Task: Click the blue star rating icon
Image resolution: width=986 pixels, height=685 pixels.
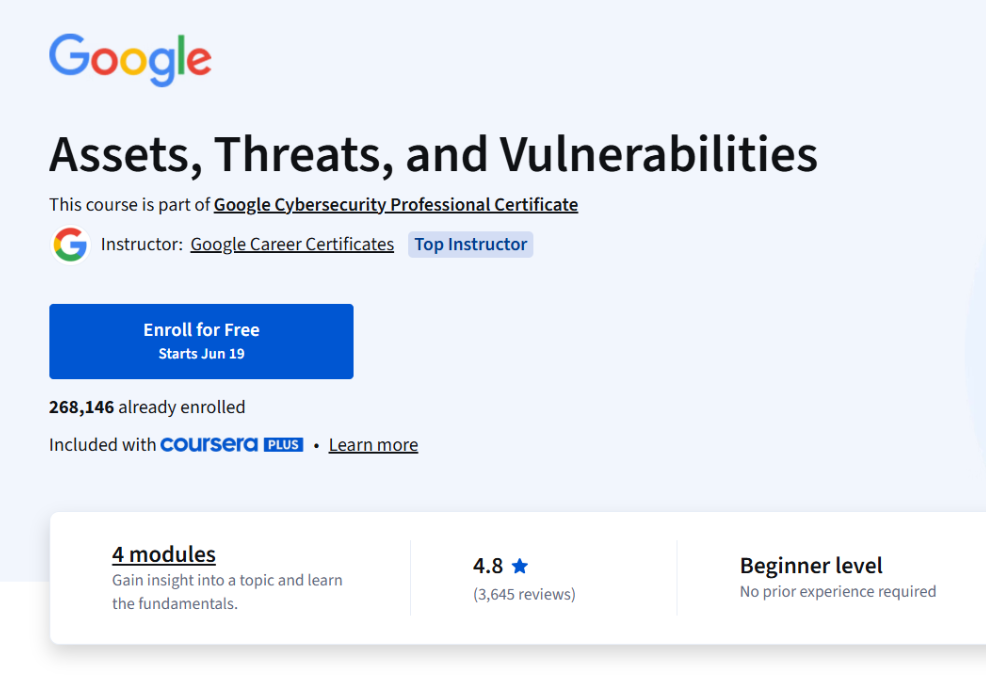Action: pos(519,565)
